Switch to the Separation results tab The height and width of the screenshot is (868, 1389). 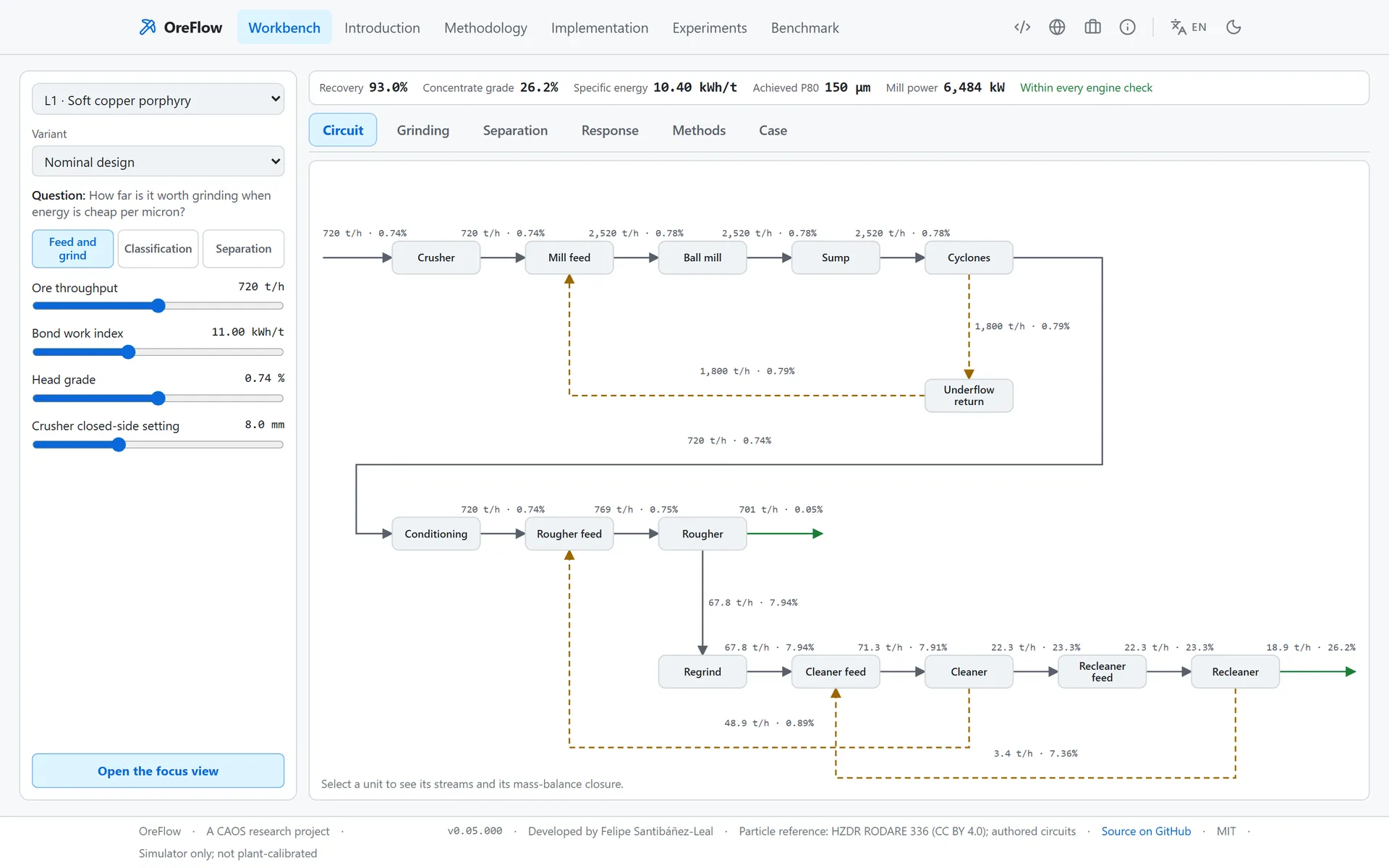pyautogui.click(x=515, y=130)
